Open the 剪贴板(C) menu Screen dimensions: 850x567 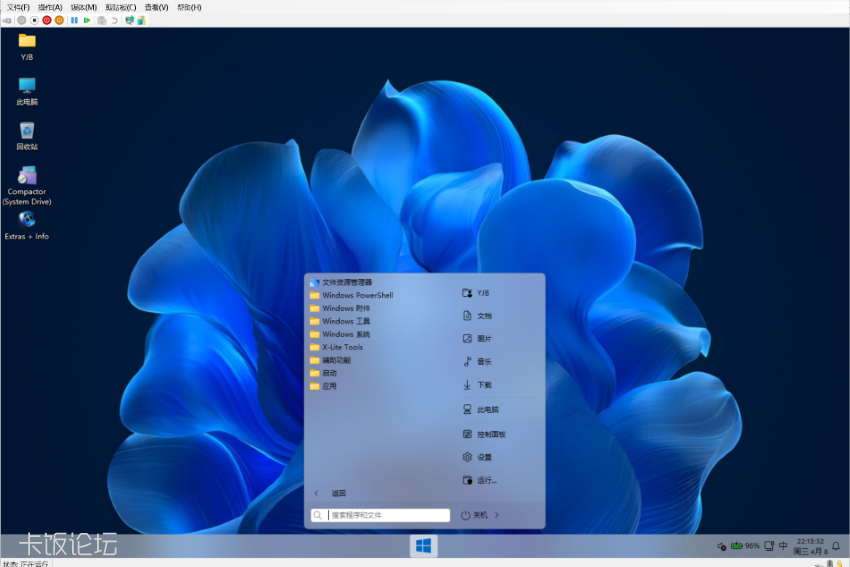tap(120, 7)
